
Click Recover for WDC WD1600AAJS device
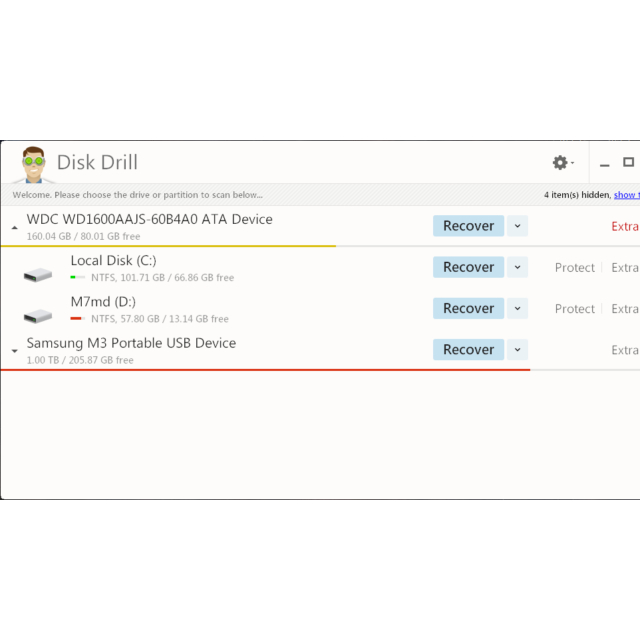point(468,226)
